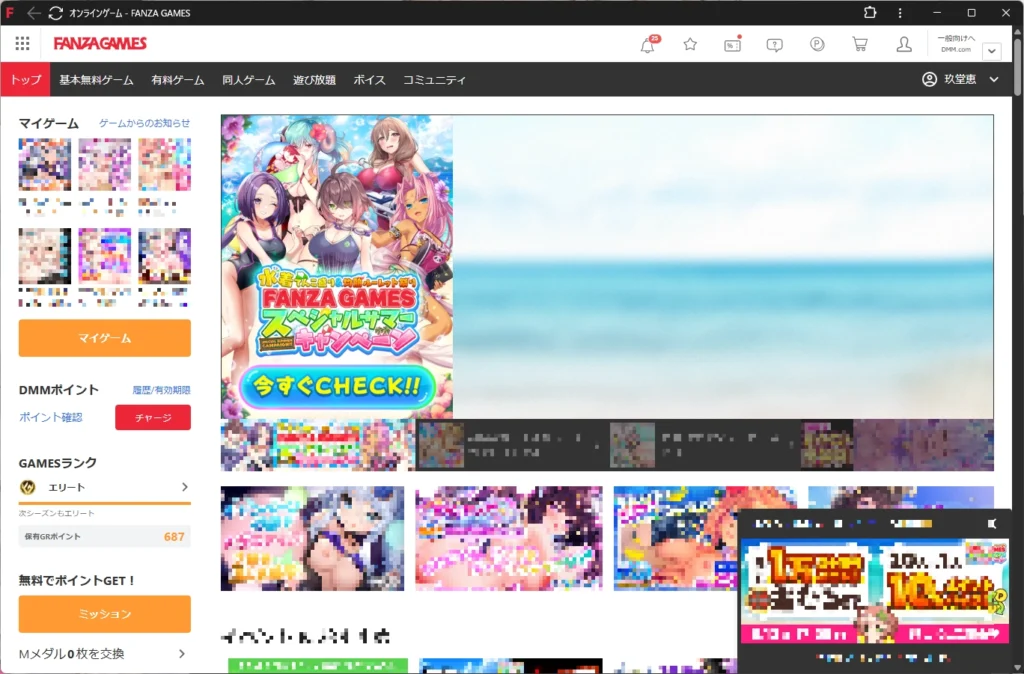Image resolution: width=1024 pixels, height=674 pixels.
Task: Open the 遊び放題 menu
Action: pos(314,80)
